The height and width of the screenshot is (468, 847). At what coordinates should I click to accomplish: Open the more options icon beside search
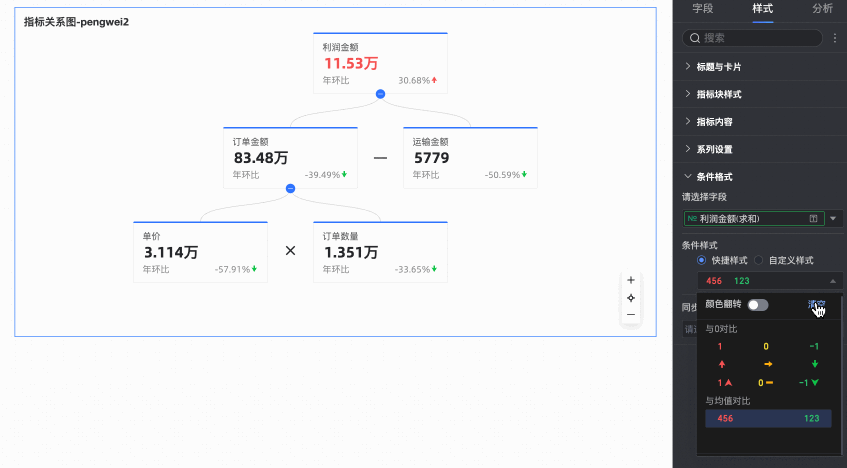835,38
